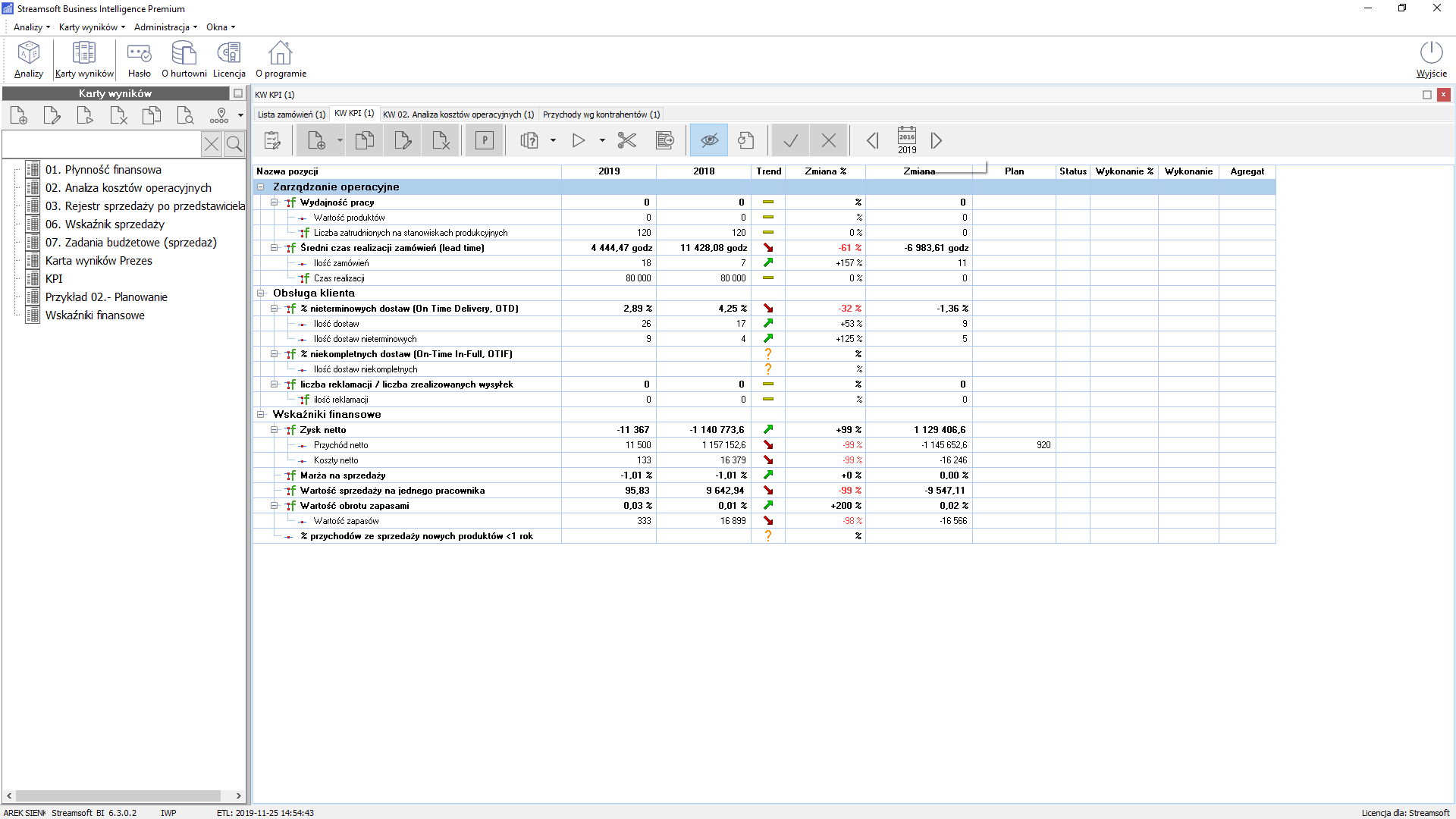Click in the left panel search field
This screenshot has width=1456, height=819.
click(x=102, y=144)
